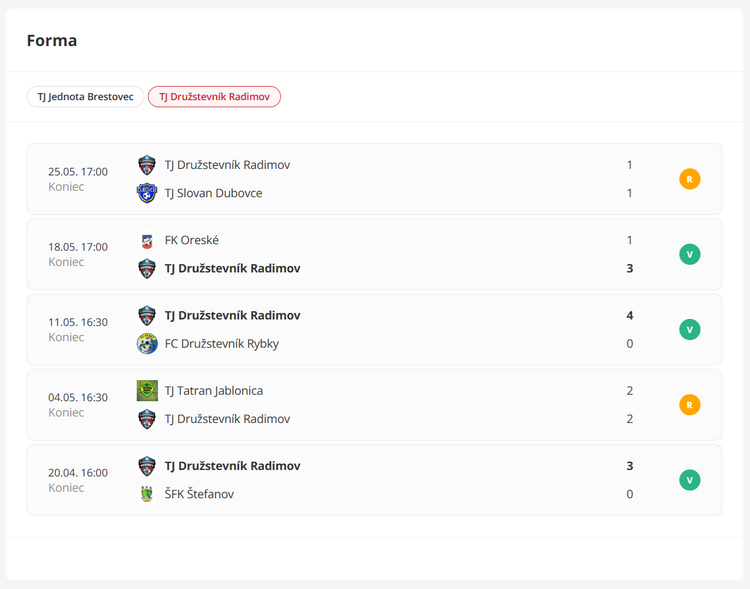Click the FC Družstevník Rybky crest
750x589 pixels.
coord(147,344)
